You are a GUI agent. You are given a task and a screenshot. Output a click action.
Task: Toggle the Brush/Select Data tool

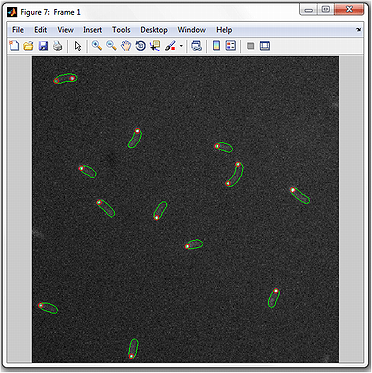point(170,46)
